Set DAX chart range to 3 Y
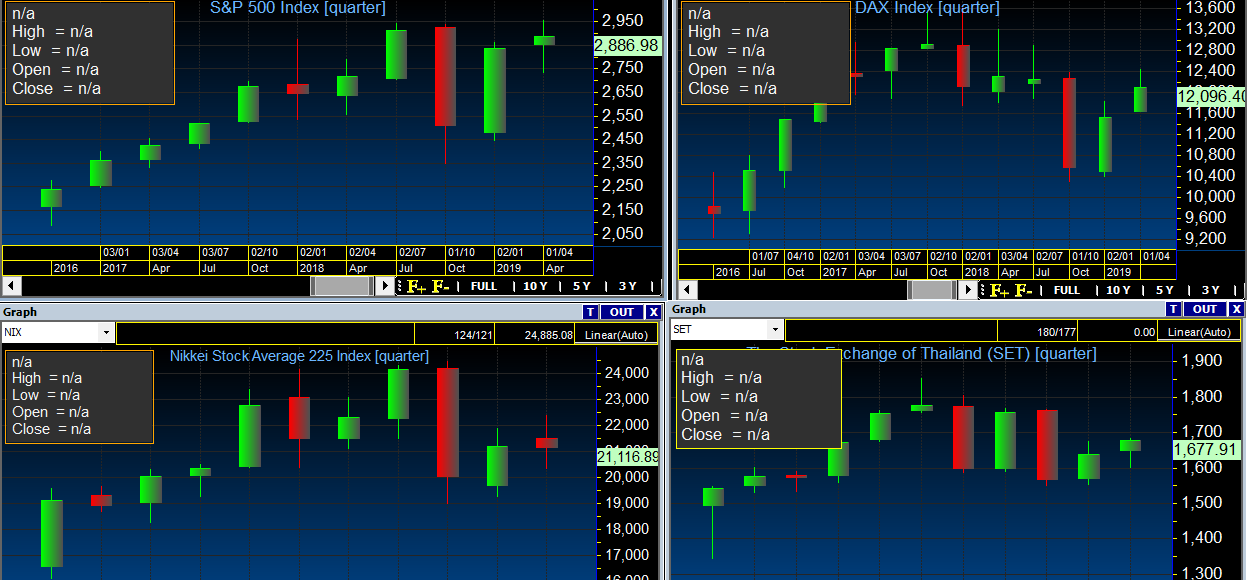Image resolution: width=1247 pixels, height=580 pixels. [x=1210, y=290]
